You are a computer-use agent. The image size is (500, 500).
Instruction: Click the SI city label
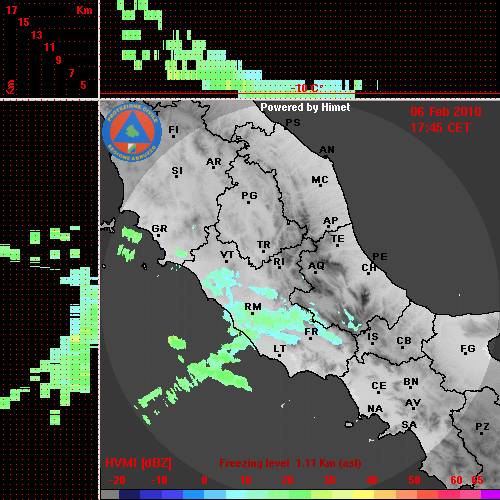point(177,171)
